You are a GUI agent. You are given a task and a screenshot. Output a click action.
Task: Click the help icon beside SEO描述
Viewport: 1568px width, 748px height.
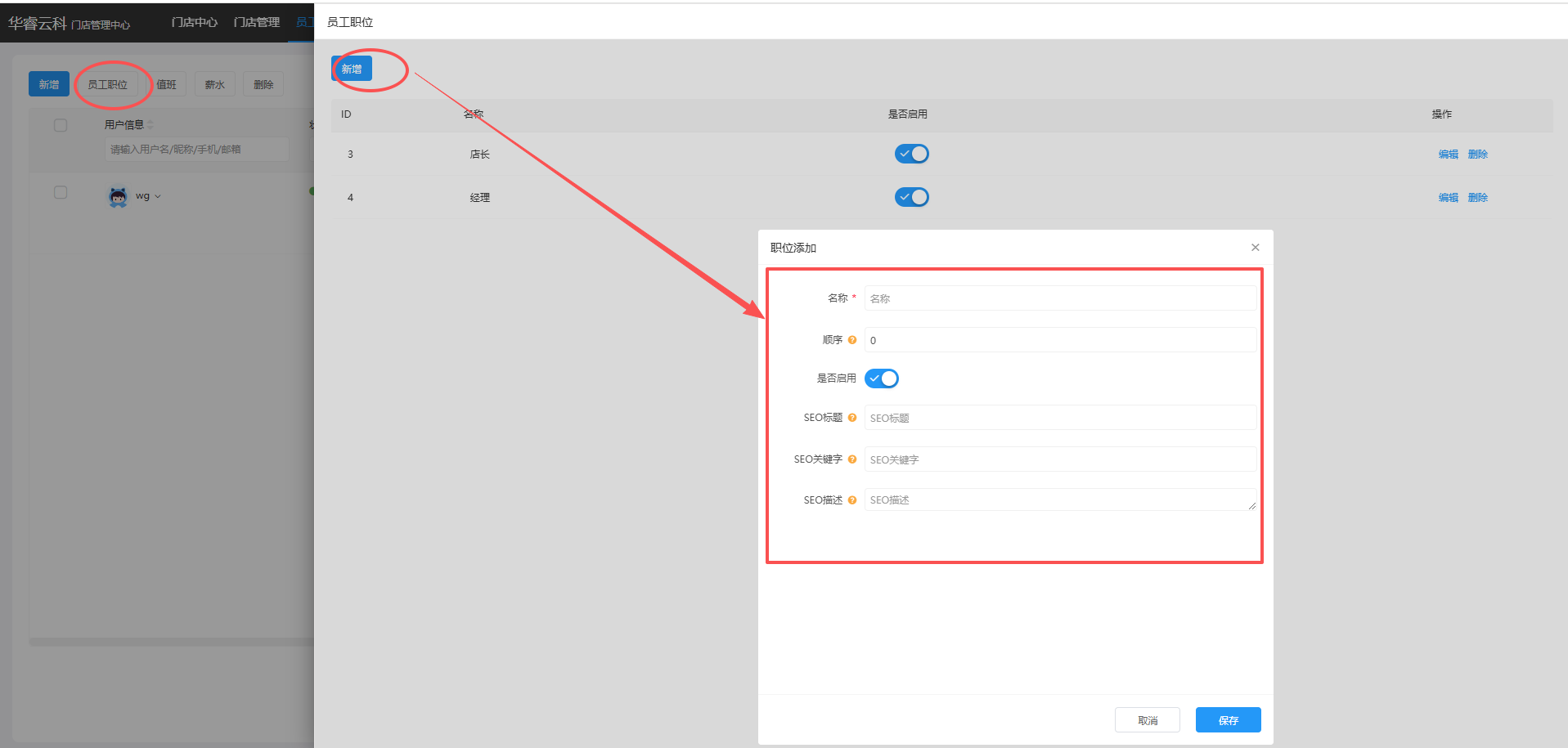tap(852, 500)
